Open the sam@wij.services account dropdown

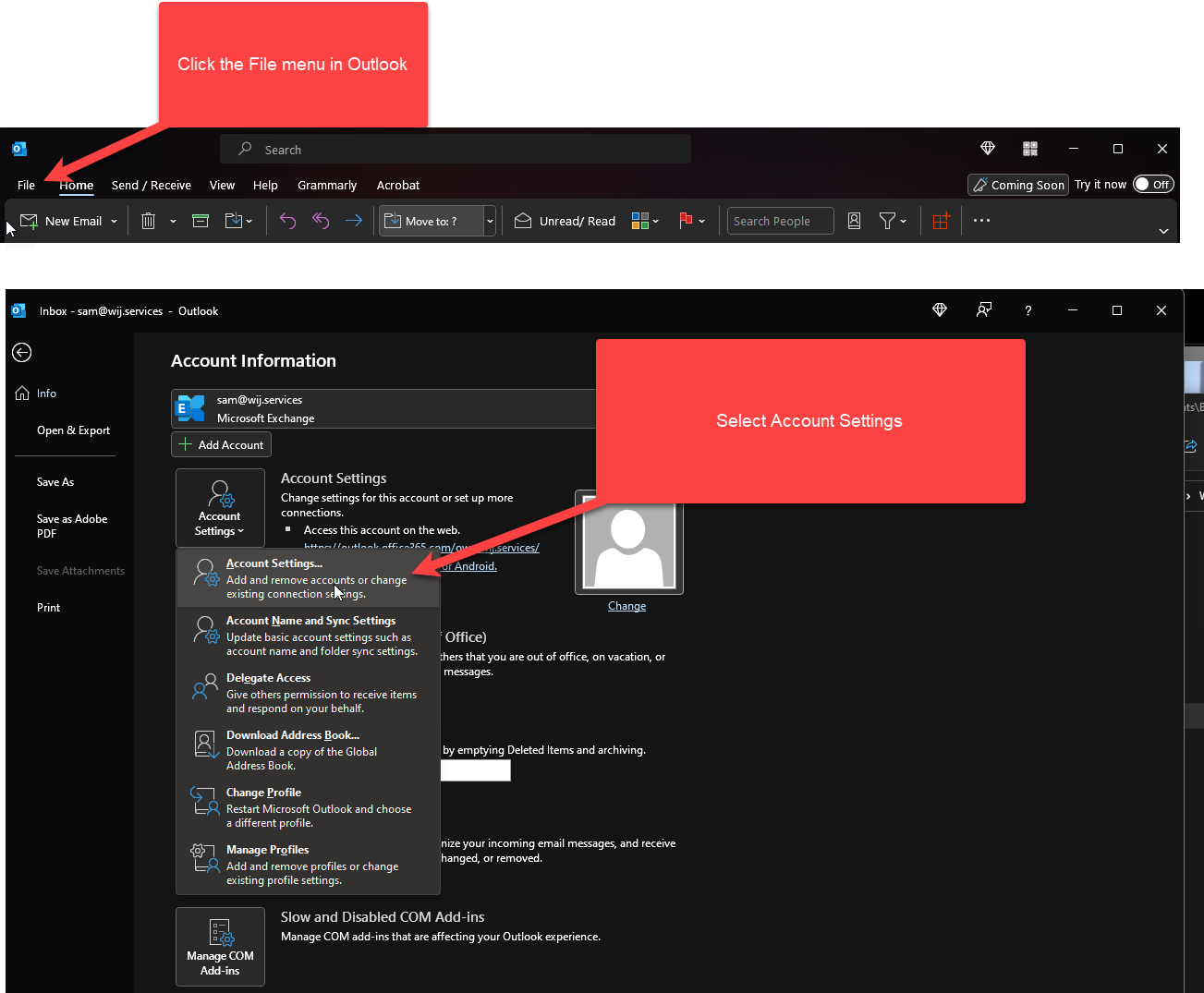tap(383, 408)
